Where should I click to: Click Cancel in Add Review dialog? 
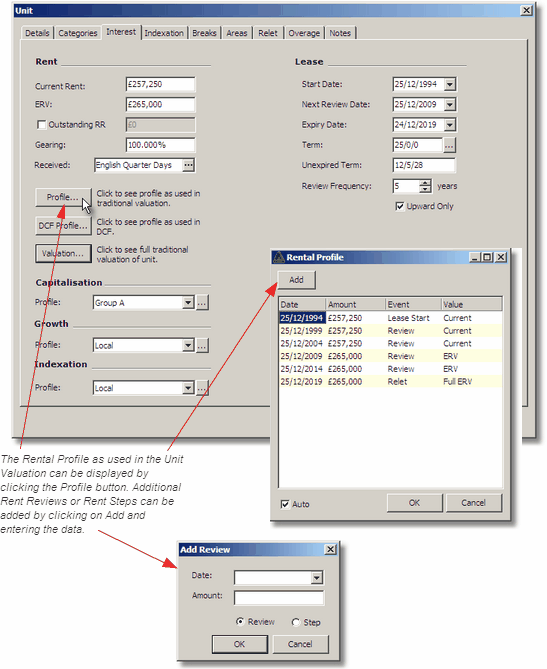[x=300, y=644]
